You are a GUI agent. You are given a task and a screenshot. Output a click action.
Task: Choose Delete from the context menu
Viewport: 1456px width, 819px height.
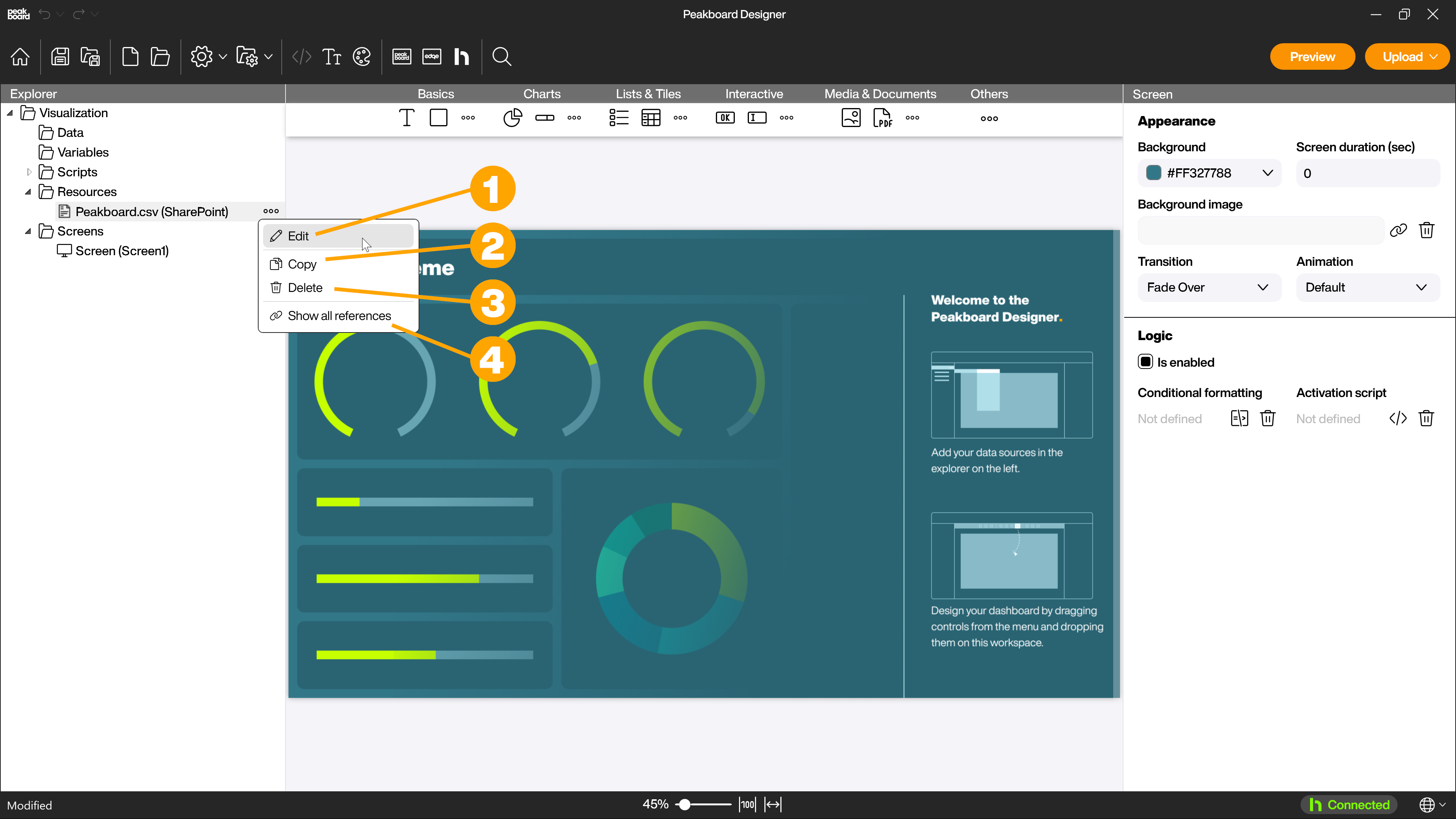[x=338, y=288]
